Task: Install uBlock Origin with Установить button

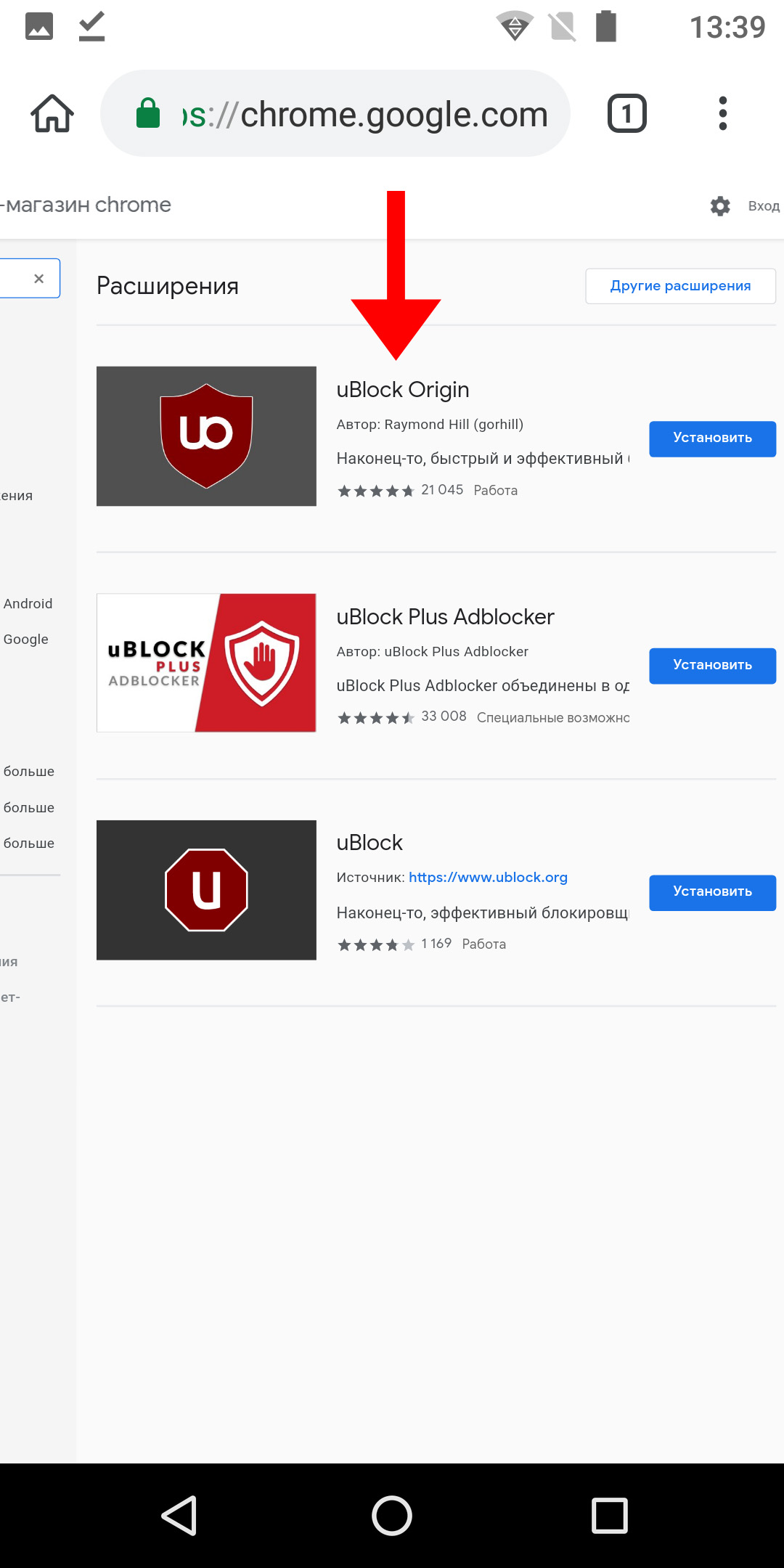Action: tap(712, 438)
